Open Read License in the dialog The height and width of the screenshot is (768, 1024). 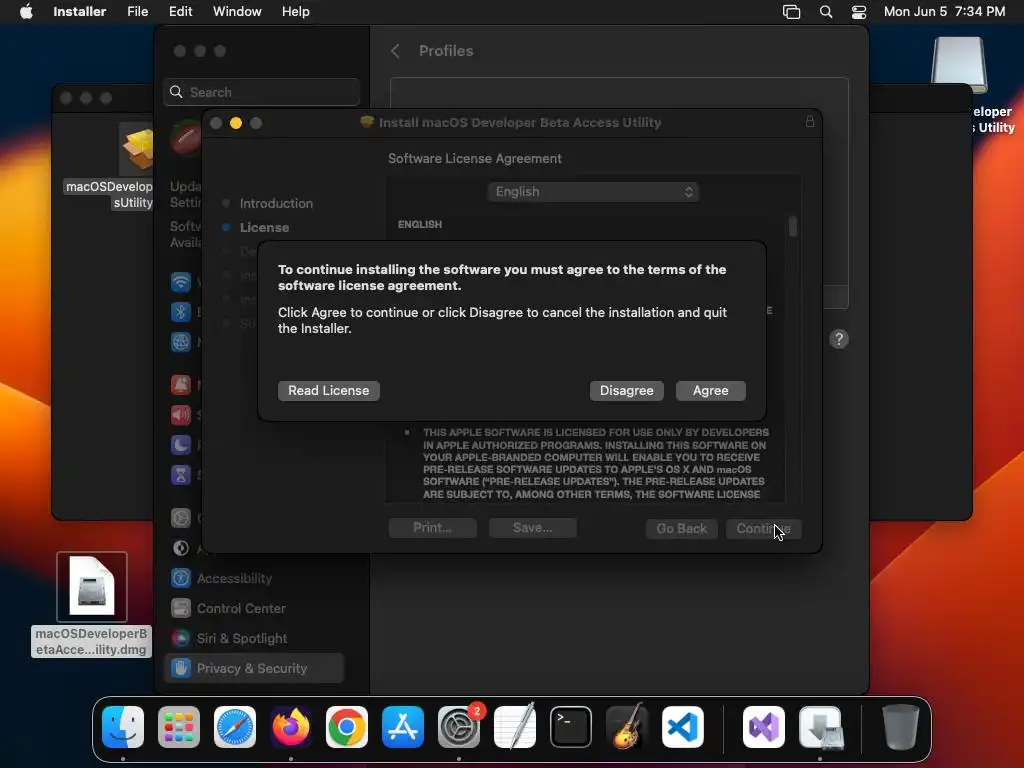tap(328, 391)
